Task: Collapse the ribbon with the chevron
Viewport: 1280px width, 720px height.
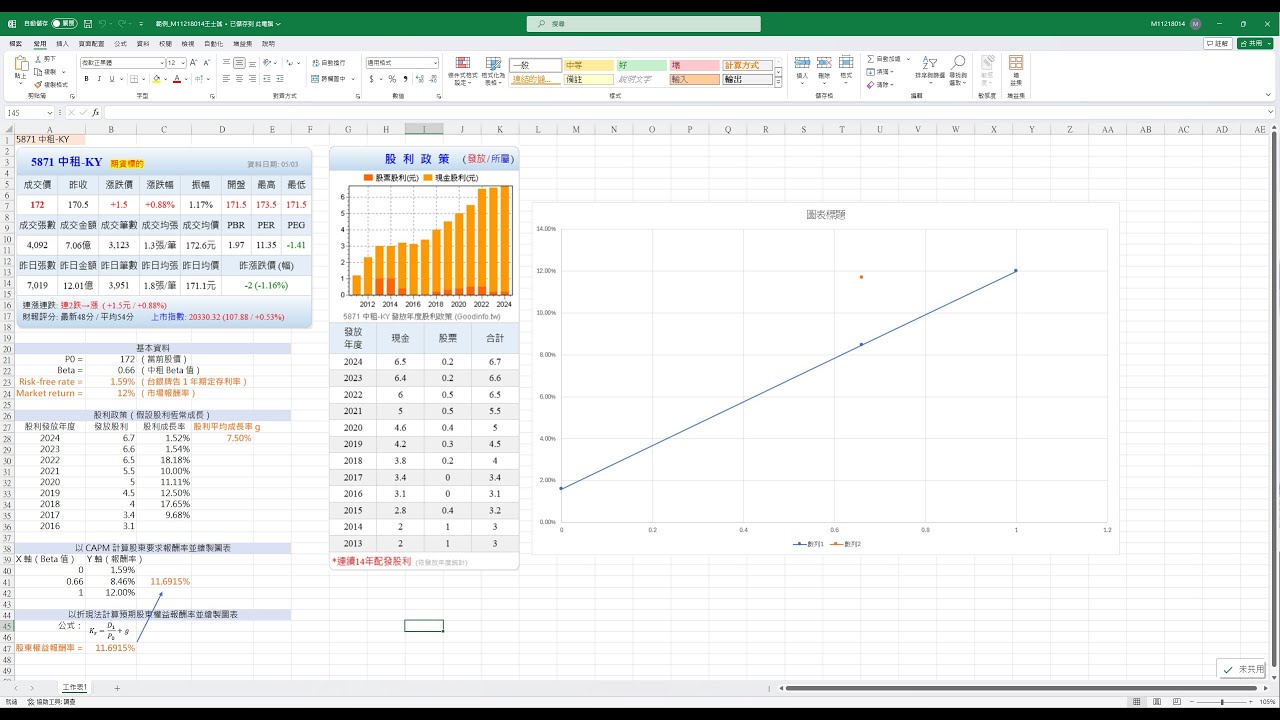Action: [1270, 96]
